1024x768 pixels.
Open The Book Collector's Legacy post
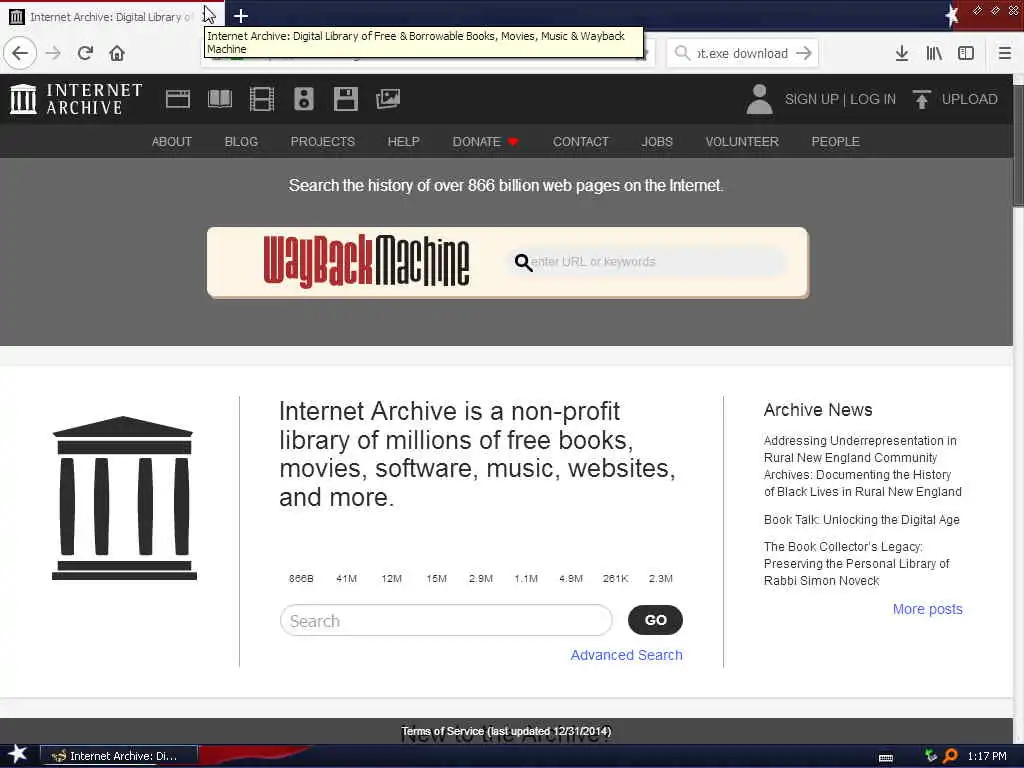[856, 564]
